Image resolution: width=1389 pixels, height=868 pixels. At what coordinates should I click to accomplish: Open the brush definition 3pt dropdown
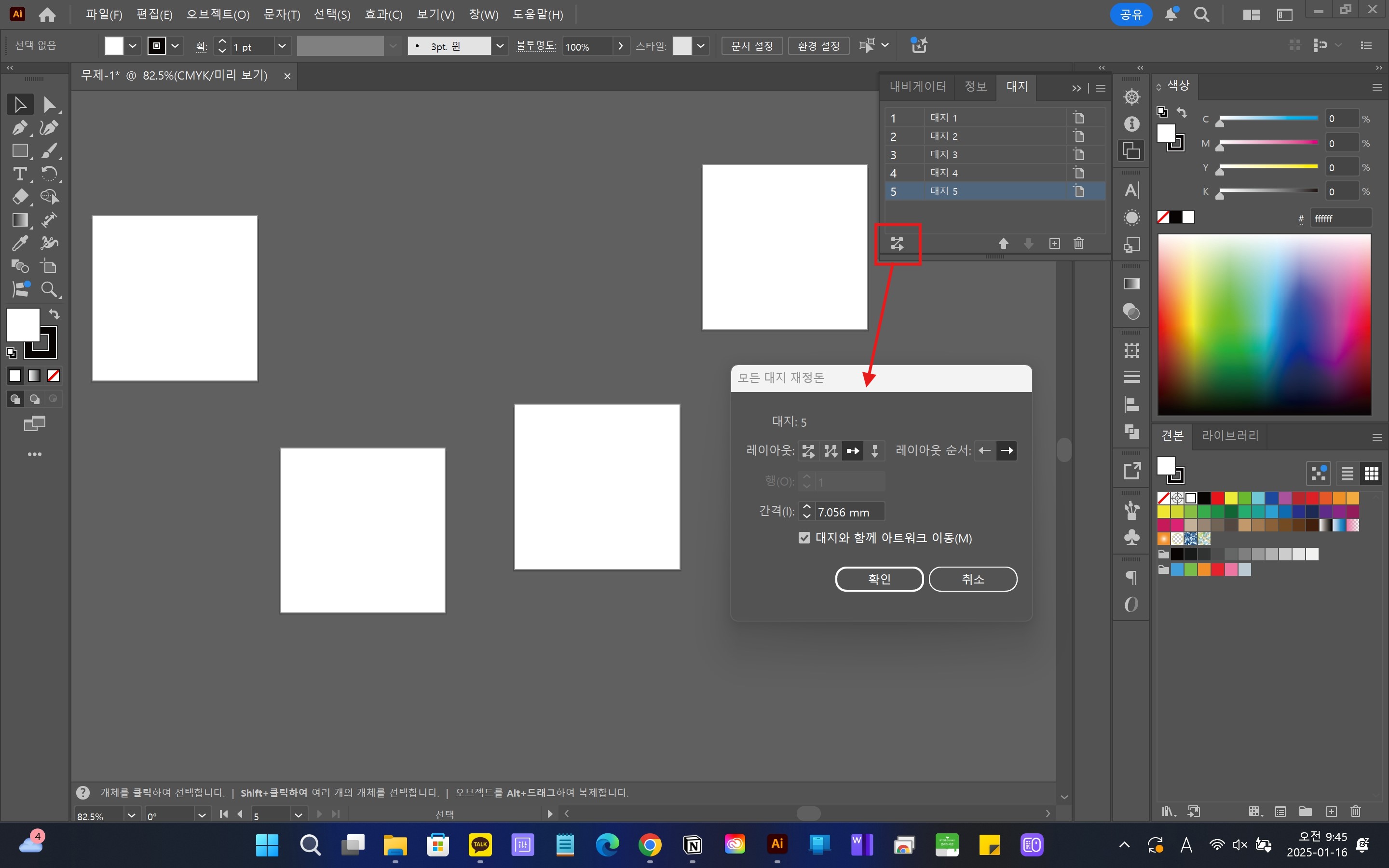[500, 46]
